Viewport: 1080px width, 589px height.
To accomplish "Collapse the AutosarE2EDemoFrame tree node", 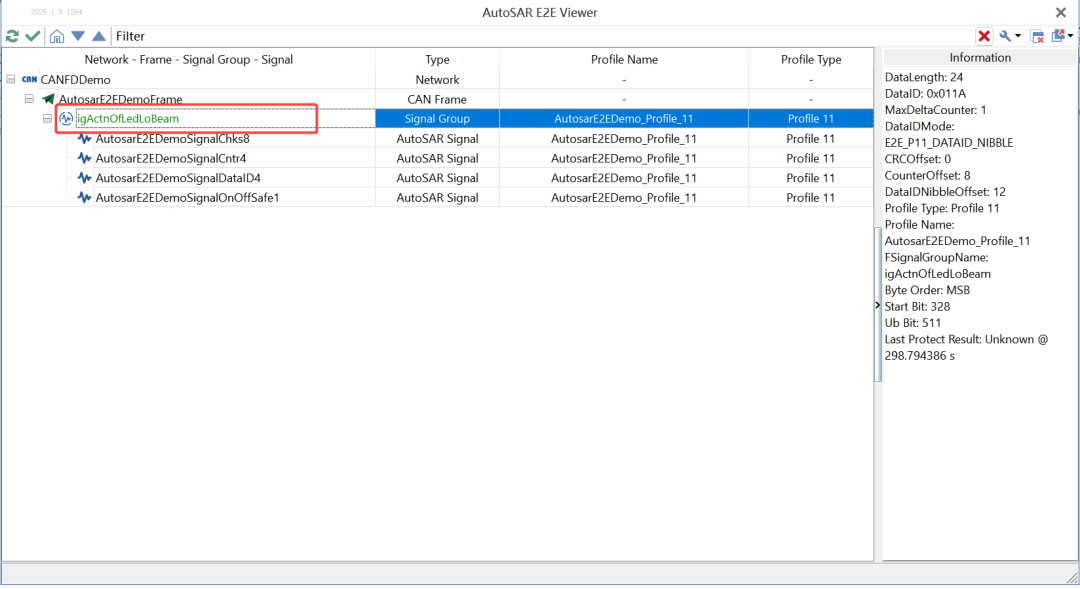I will 29,99.
